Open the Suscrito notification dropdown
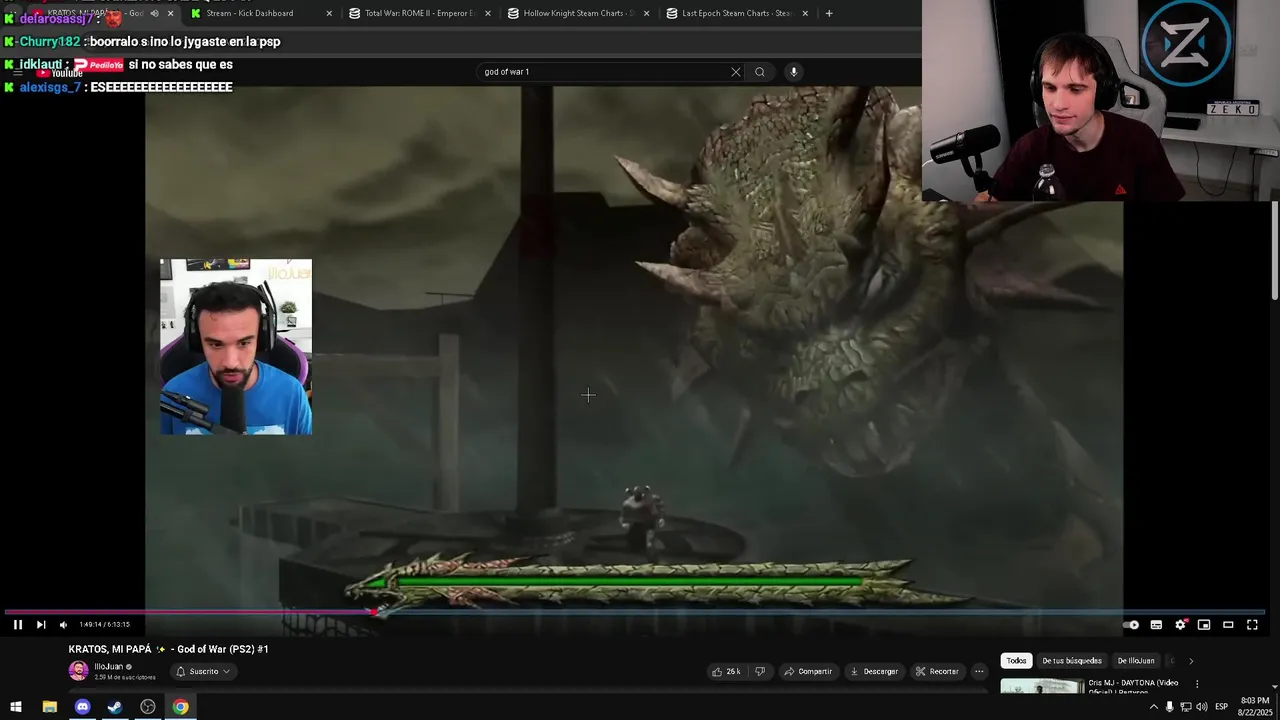Image resolution: width=1280 pixels, height=720 pixels. click(204, 671)
